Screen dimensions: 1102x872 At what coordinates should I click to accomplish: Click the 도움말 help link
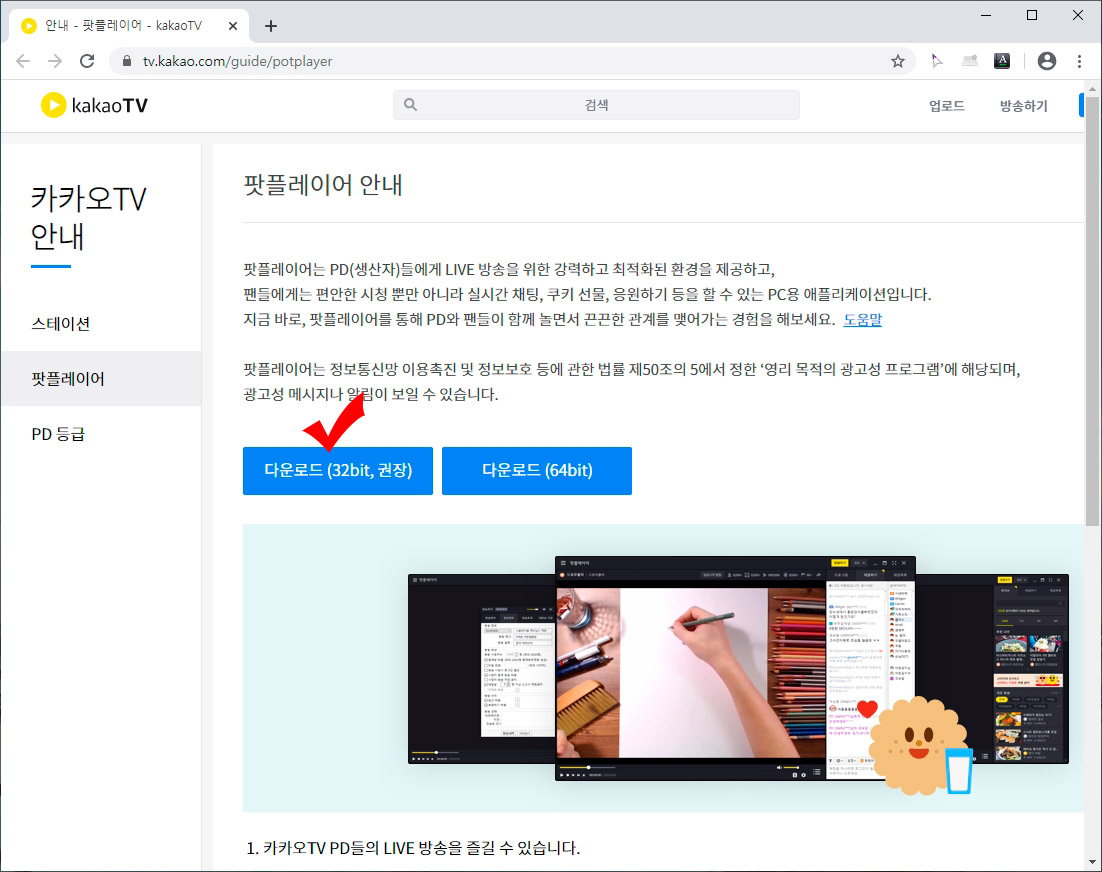click(862, 320)
